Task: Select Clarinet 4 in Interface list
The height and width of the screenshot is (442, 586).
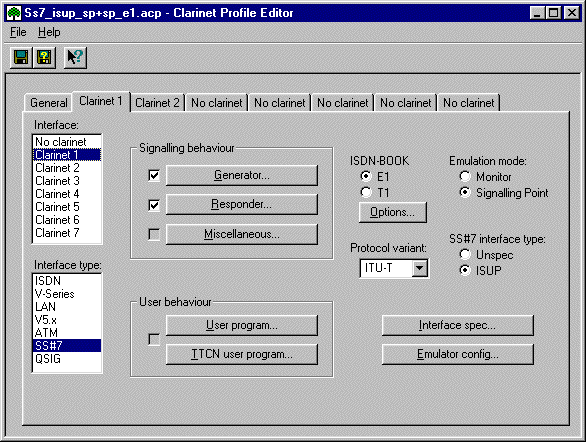Action: [x=67, y=194]
